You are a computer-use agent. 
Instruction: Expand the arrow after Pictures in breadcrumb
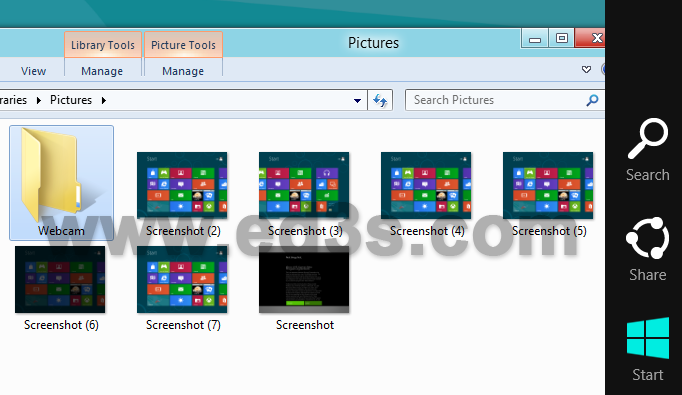point(104,100)
